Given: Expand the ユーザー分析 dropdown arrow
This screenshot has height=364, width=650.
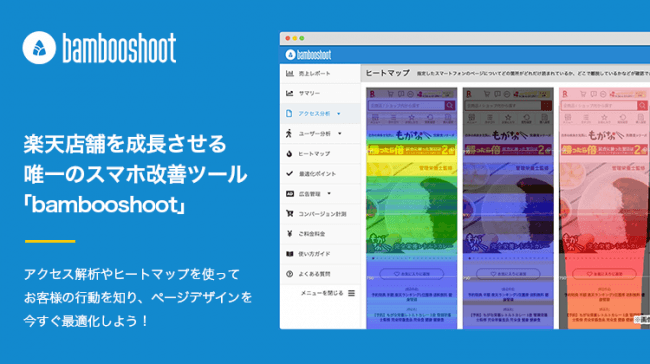Looking at the screenshot, I should (340, 133).
